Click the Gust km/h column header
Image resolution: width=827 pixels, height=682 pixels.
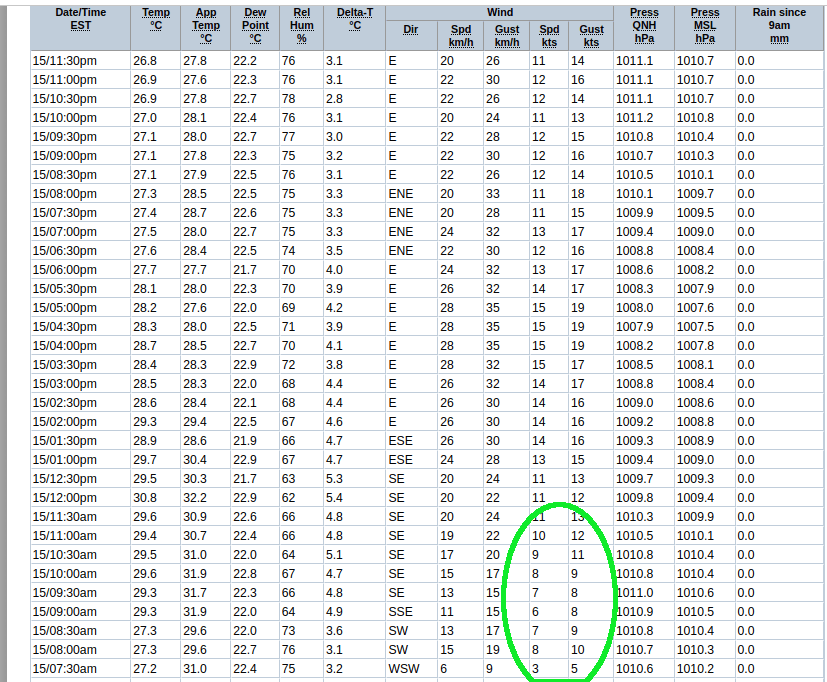point(507,36)
